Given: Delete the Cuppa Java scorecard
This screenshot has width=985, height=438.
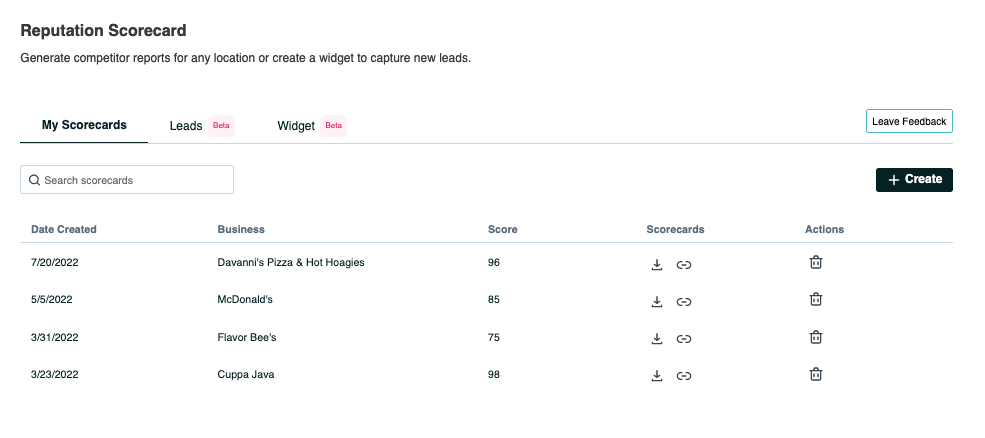Looking at the screenshot, I should (x=816, y=375).
